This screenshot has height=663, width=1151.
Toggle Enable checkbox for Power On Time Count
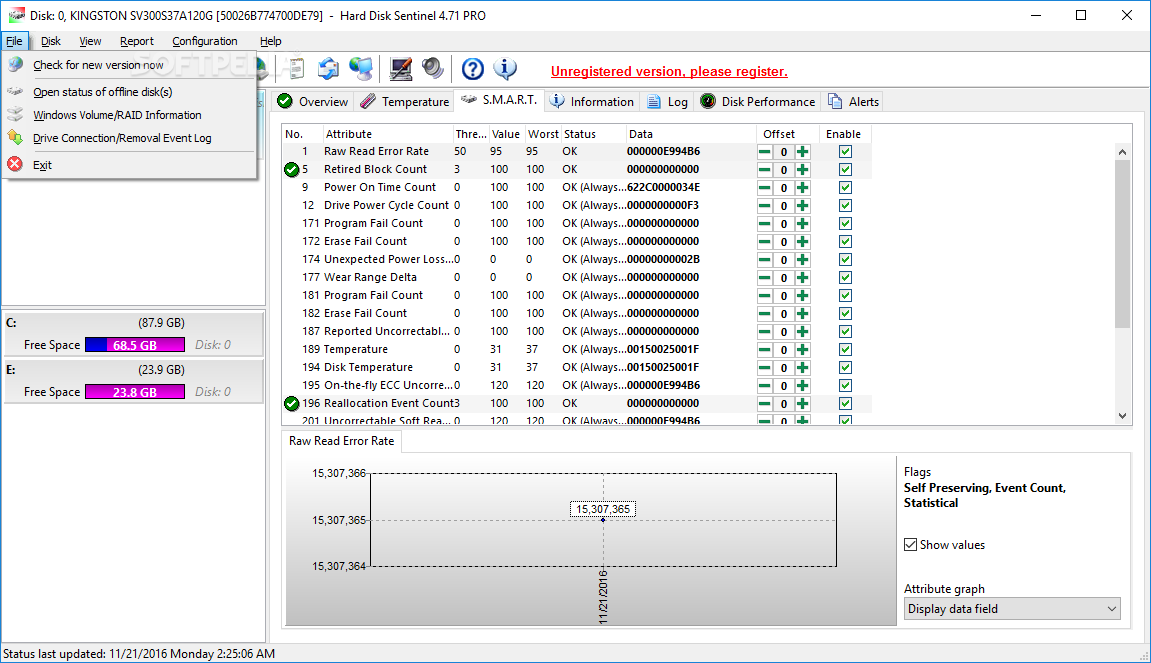pyautogui.click(x=845, y=188)
